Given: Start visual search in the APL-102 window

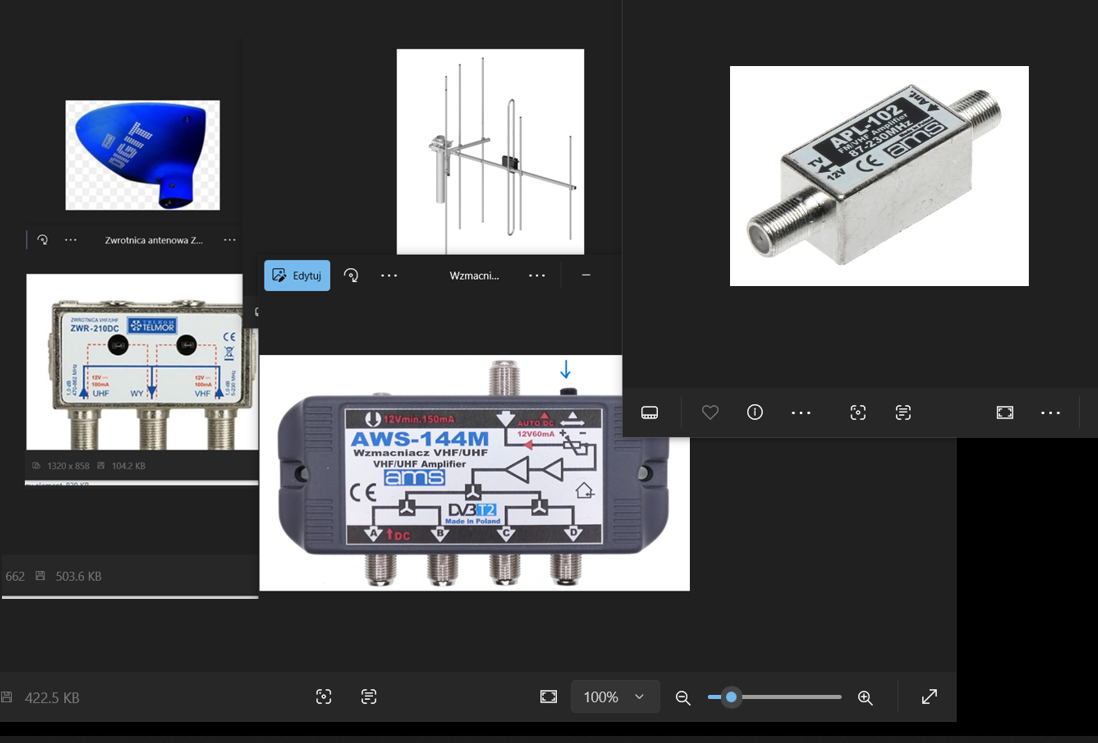Looking at the screenshot, I should coord(858,412).
